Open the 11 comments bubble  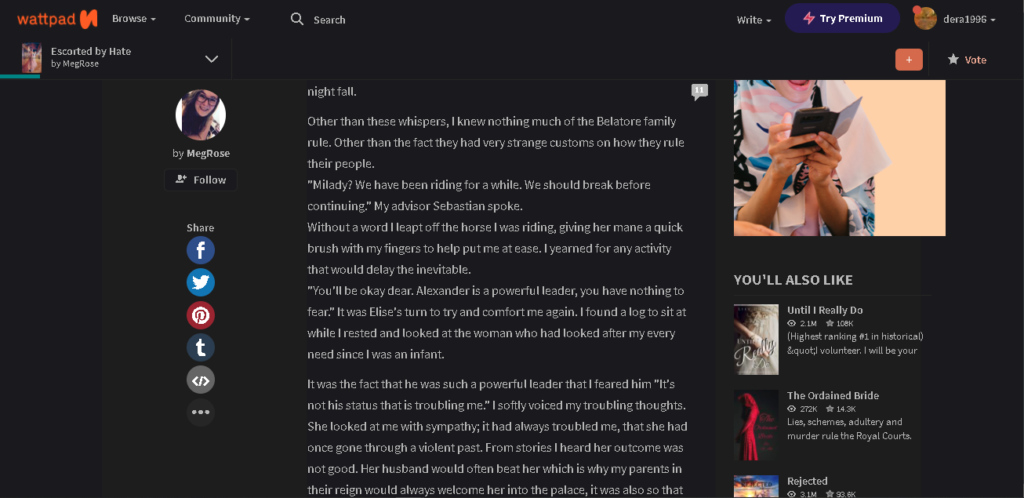(x=699, y=91)
